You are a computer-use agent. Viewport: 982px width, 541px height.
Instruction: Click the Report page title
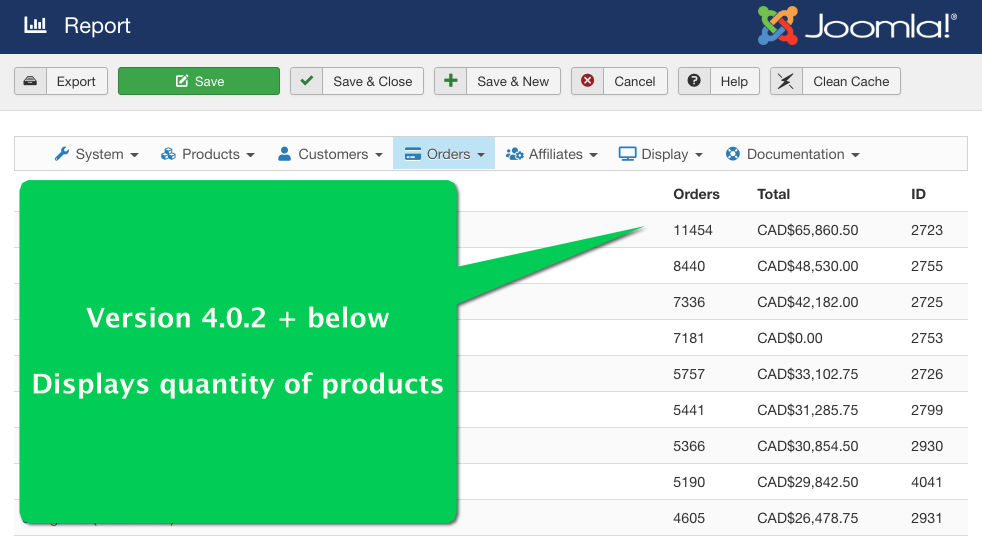97,26
